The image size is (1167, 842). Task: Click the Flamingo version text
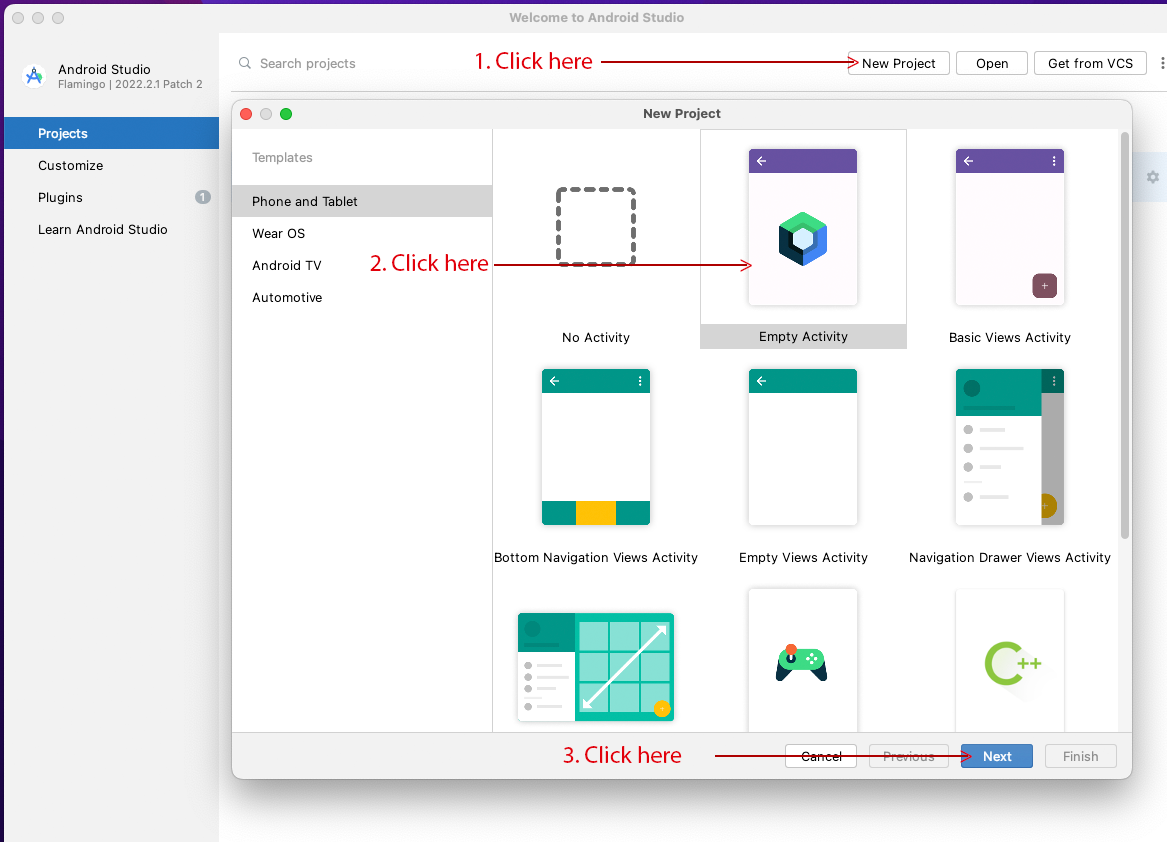[130, 84]
